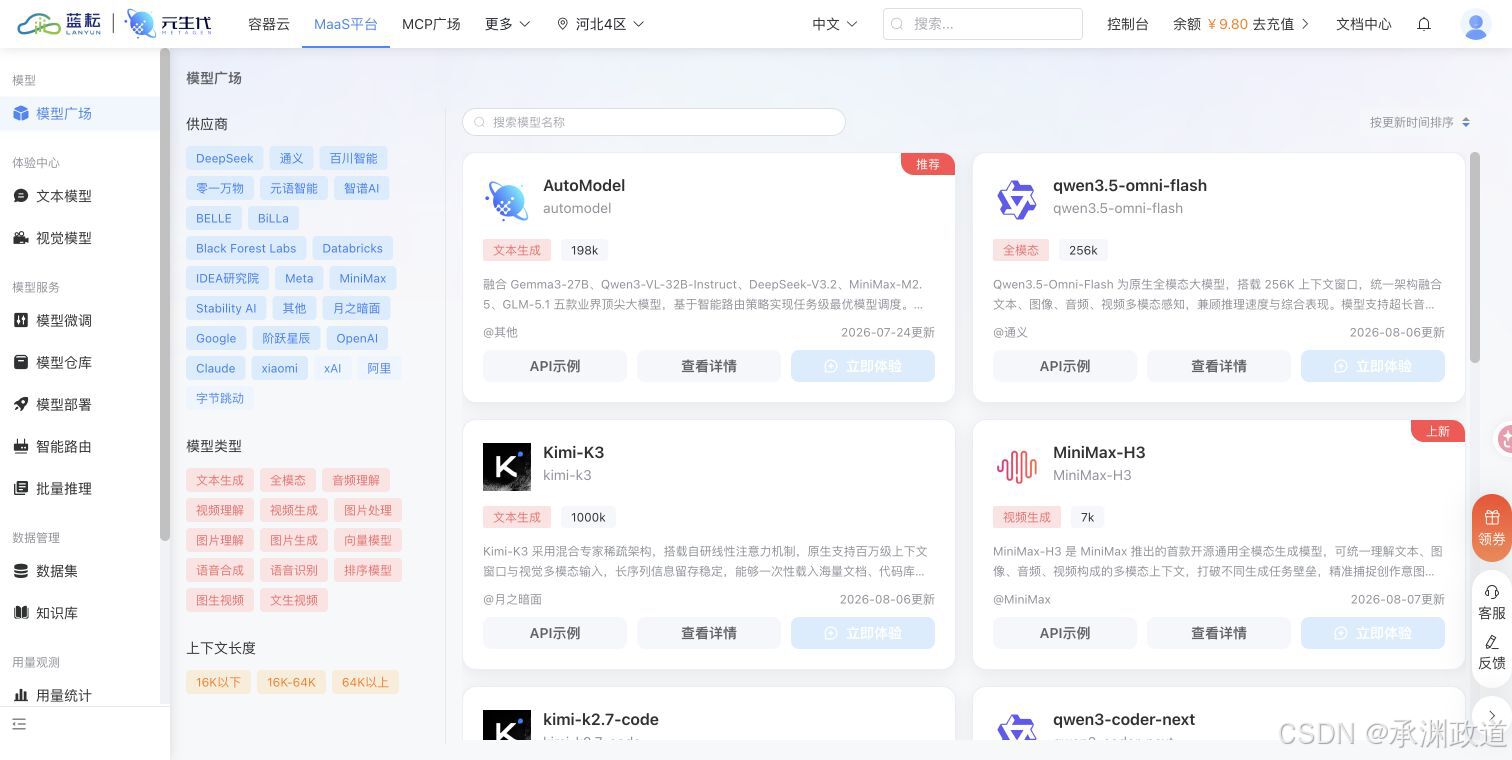Viewport: 1512px width, 760px height.
Task: Click the 视觉模型 camera icon
Action: (20, 238)
